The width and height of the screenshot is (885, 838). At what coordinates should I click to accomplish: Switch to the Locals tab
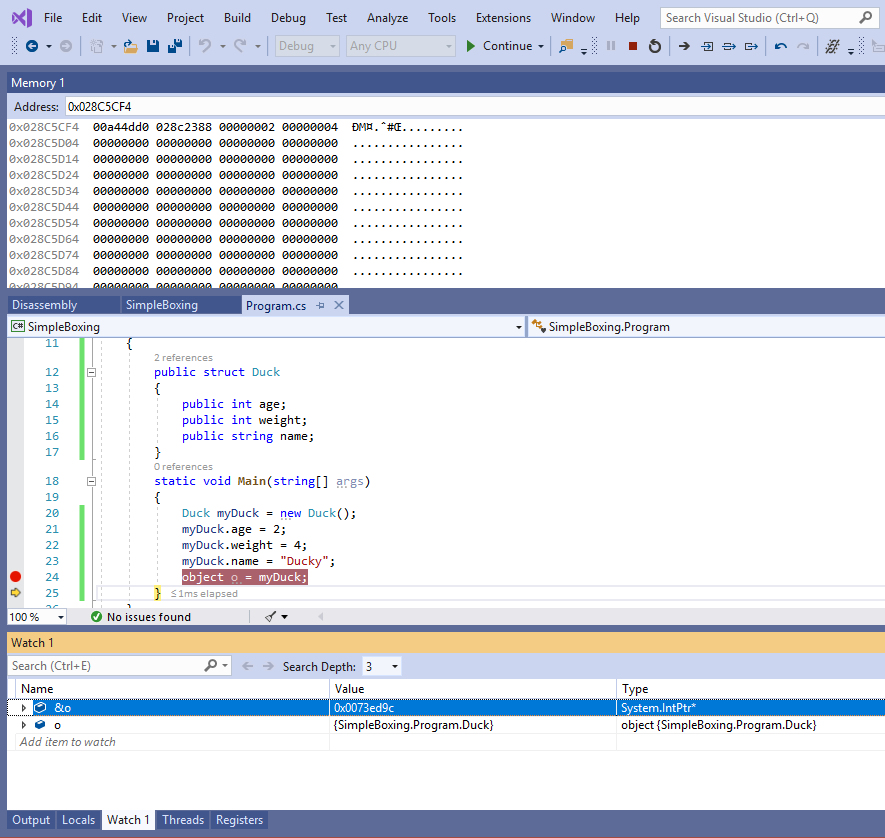pos(78,820)
